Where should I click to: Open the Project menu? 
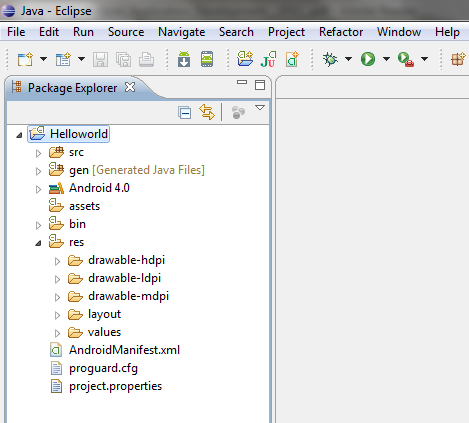pos(286,32)
